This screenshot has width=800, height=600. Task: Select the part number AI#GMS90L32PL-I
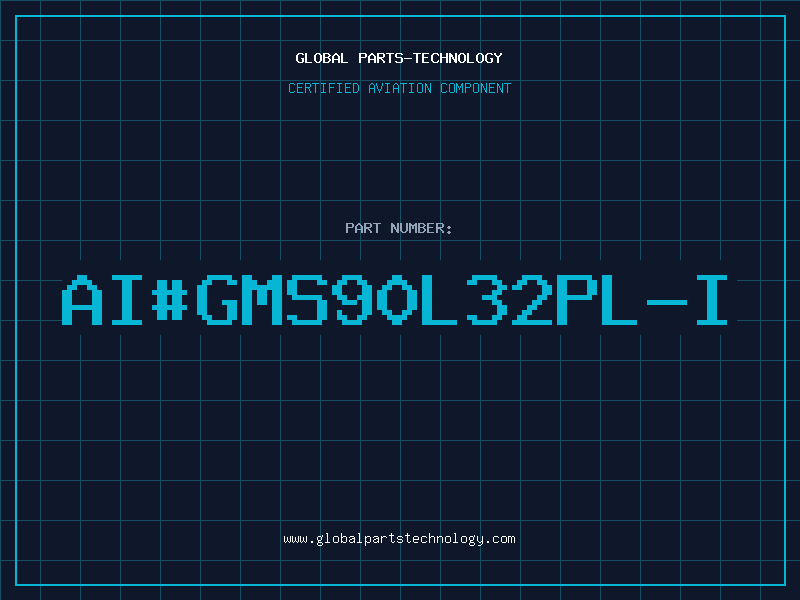[x=394, y=300]
